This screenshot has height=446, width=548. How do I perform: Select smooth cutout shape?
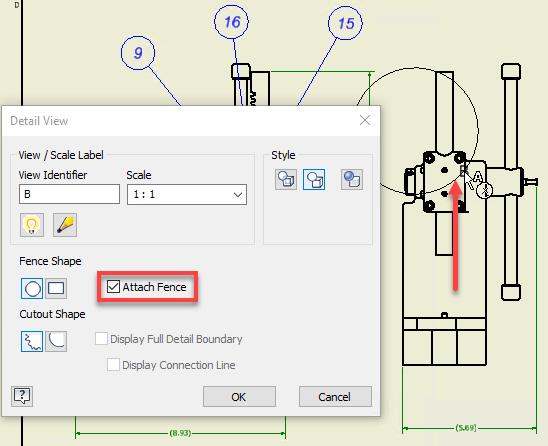tap(56, 341)
